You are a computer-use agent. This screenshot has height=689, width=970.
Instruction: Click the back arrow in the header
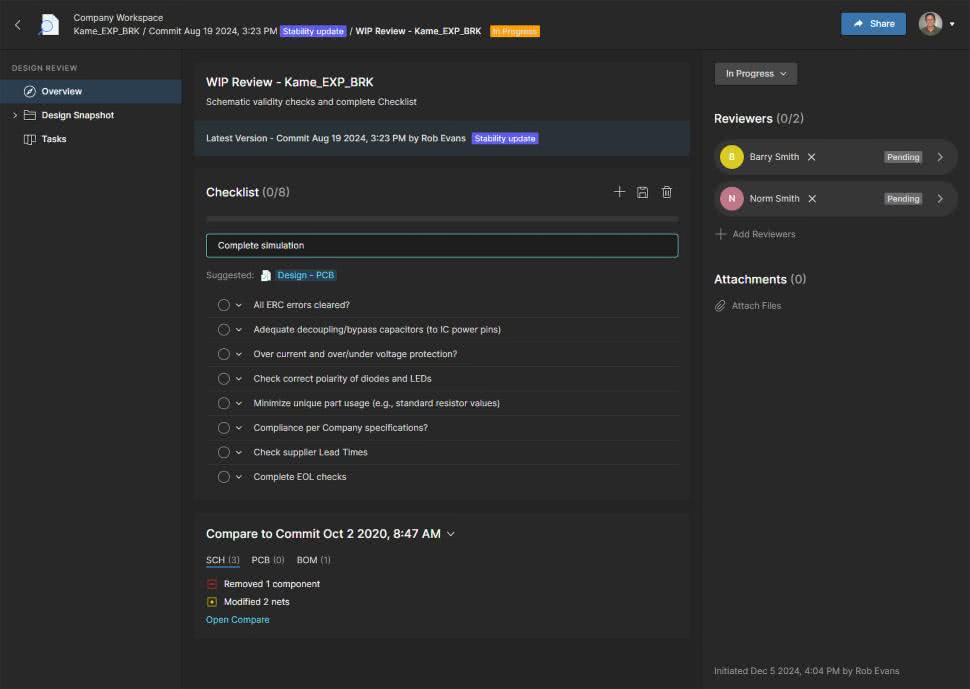click(x=17, y=25)
